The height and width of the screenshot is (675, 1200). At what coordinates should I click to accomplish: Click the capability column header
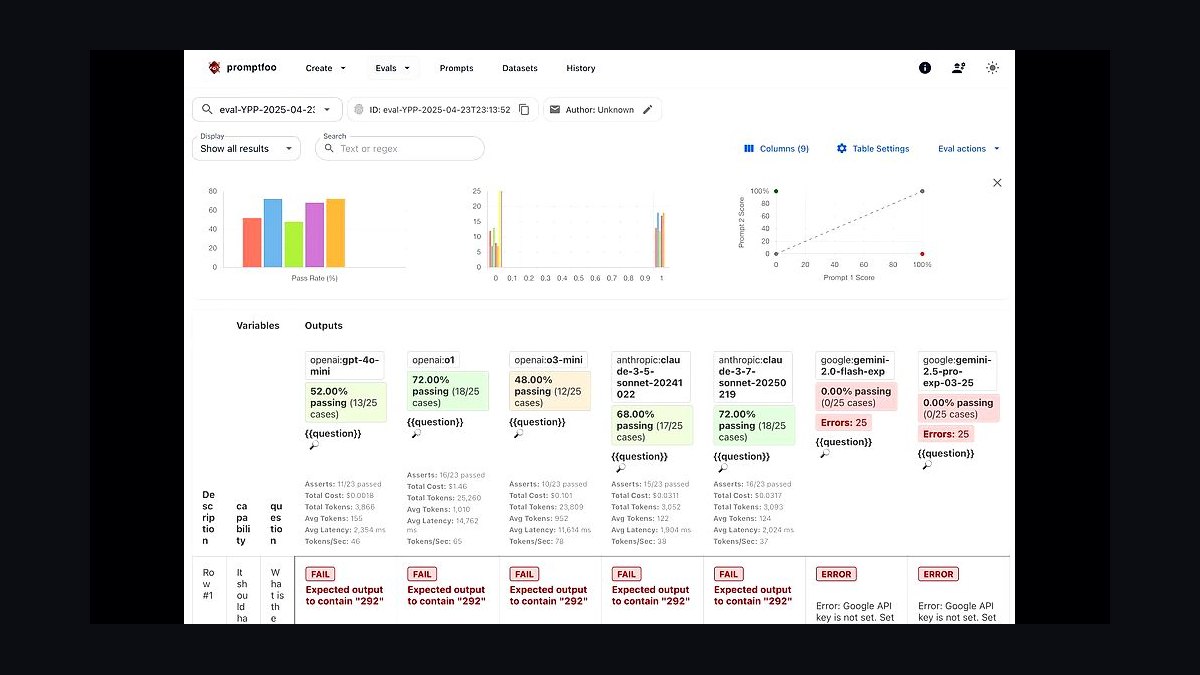tap(241, 523)
